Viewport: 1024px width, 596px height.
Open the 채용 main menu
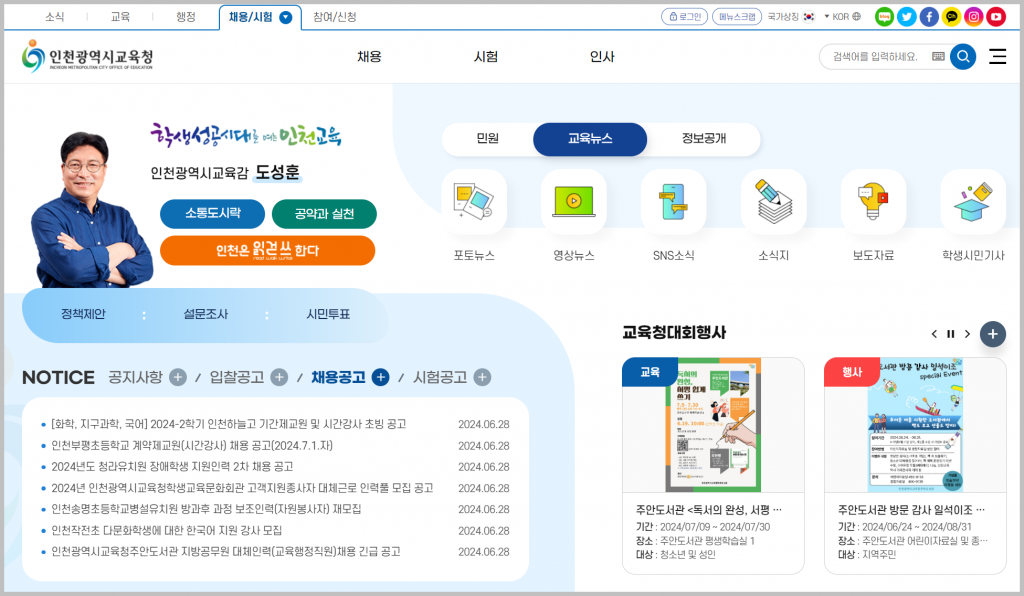[369, 57]
